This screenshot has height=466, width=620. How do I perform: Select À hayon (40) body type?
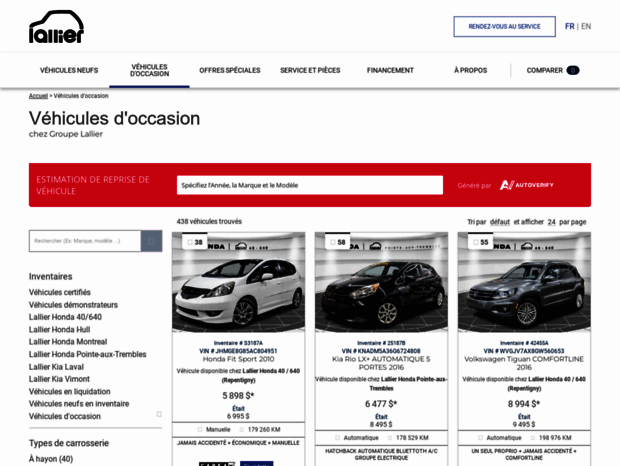(x=51, y=459)
